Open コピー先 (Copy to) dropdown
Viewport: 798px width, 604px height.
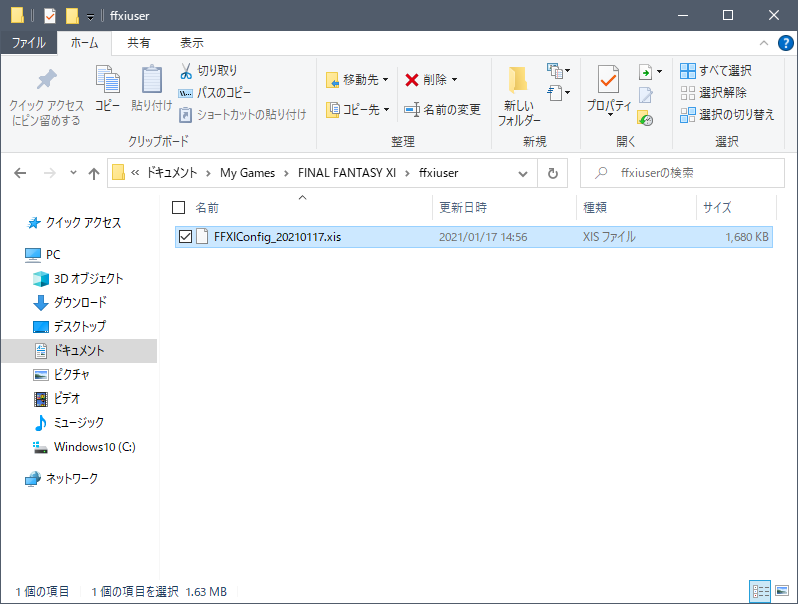pyautogui.click(x=358, y=109)
